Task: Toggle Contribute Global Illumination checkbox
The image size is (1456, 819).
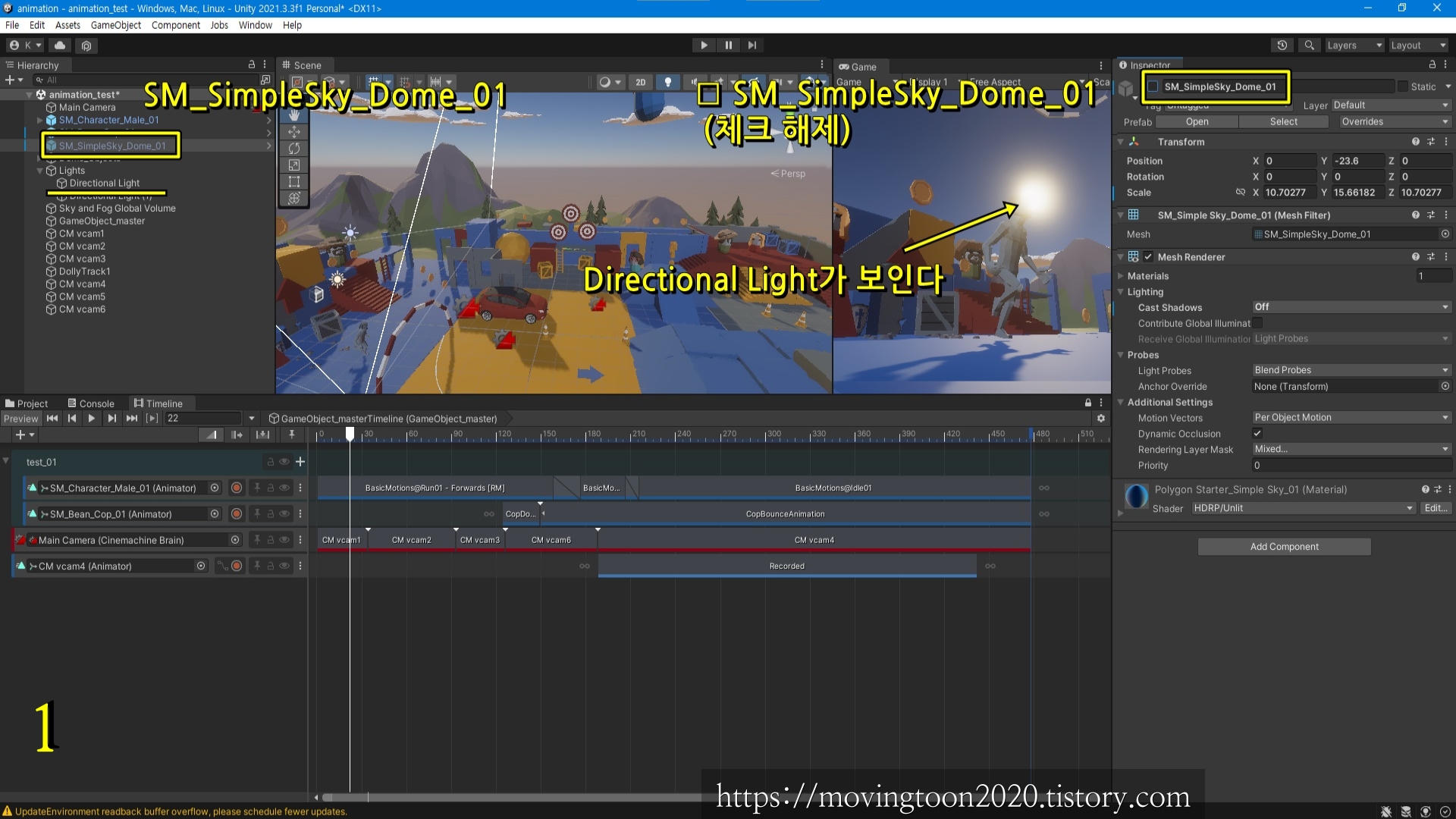Action: point(1257,323)
